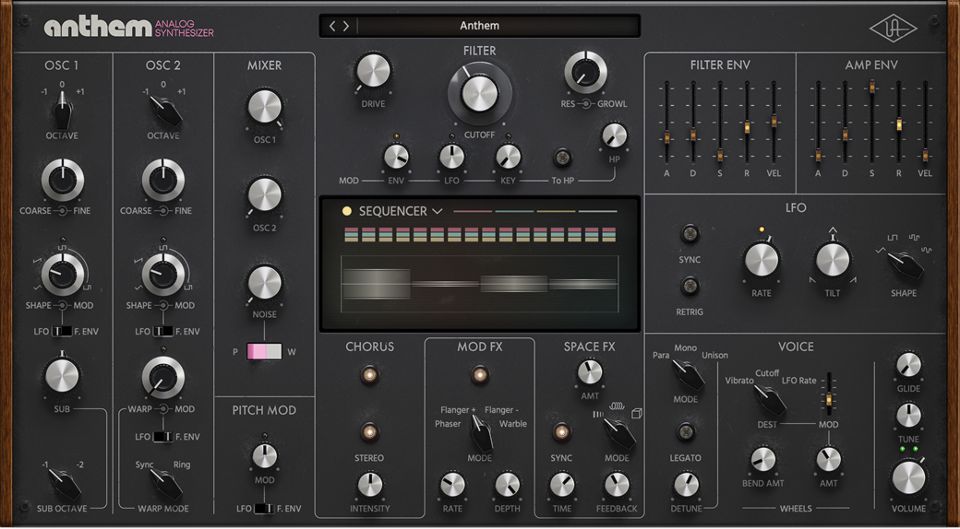Screen dimensions: 960x529
Task: Click the OSC 2 OCTAVE selector switch
Action: click(164, 110)
